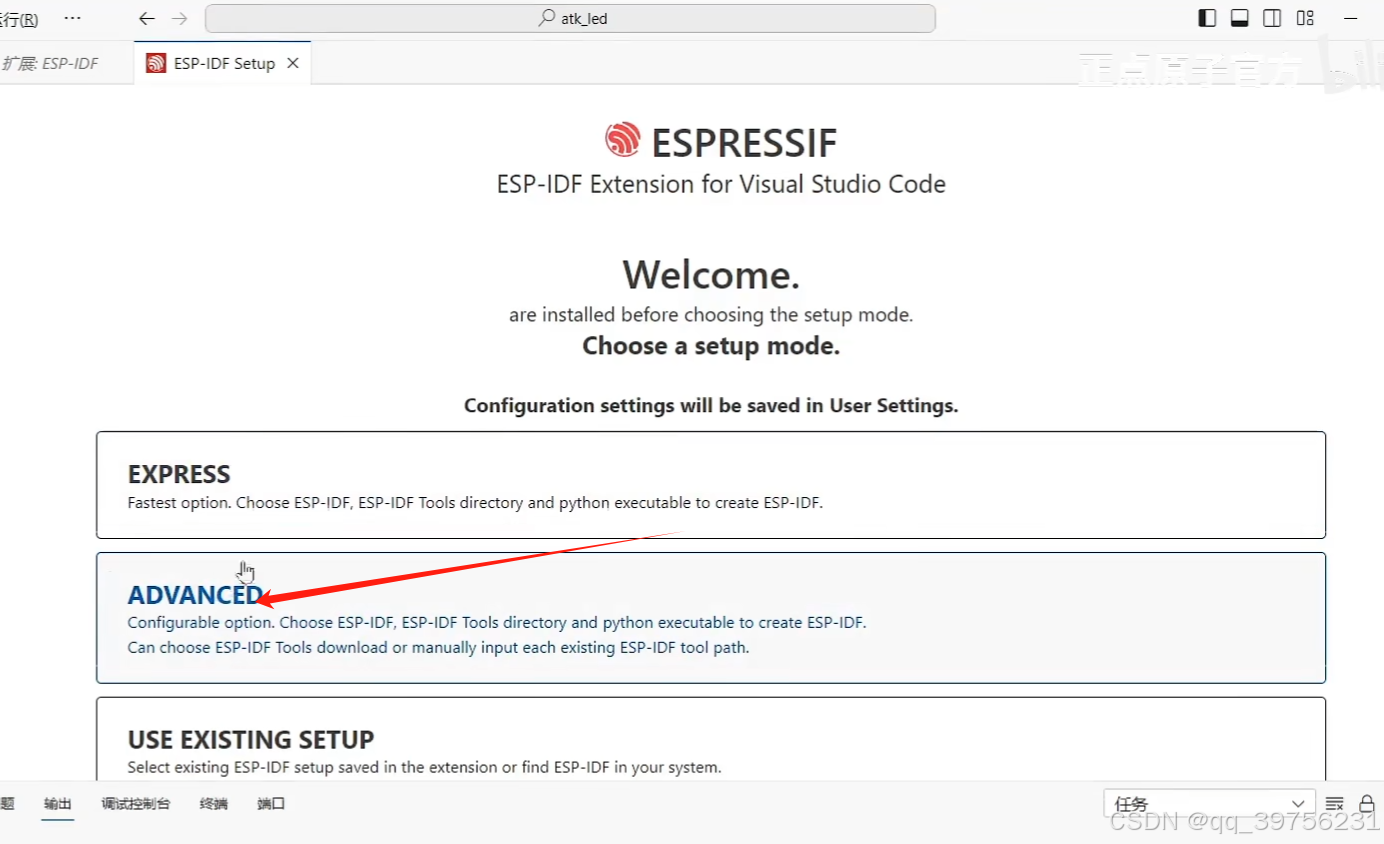Clear the output panel content
The height and width of the screenshot is (844, 1384).
[1334, 803]
